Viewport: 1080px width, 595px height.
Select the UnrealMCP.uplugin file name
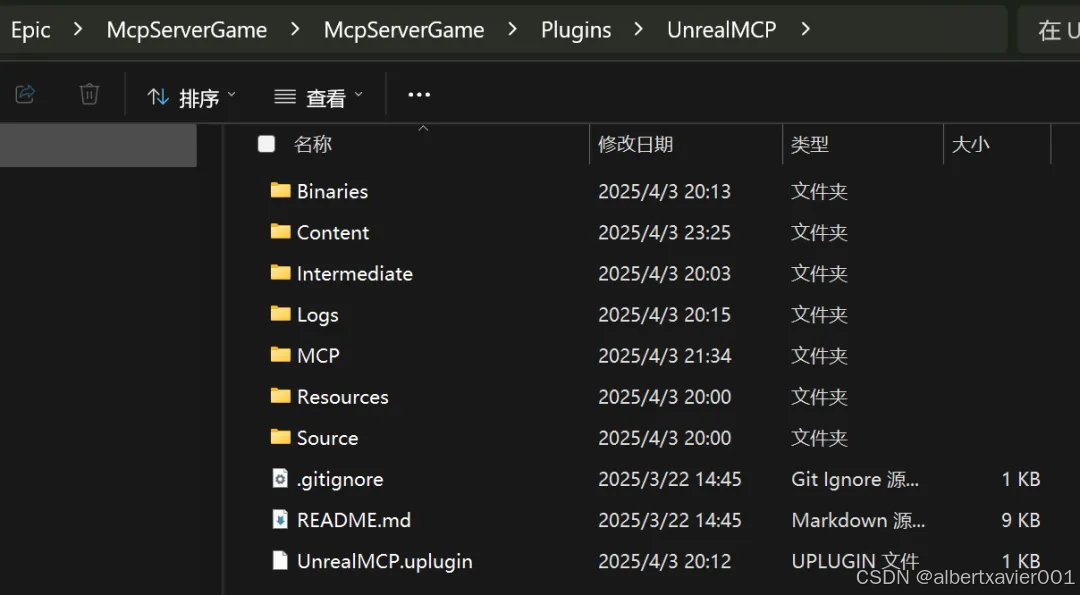coord(384,562)
